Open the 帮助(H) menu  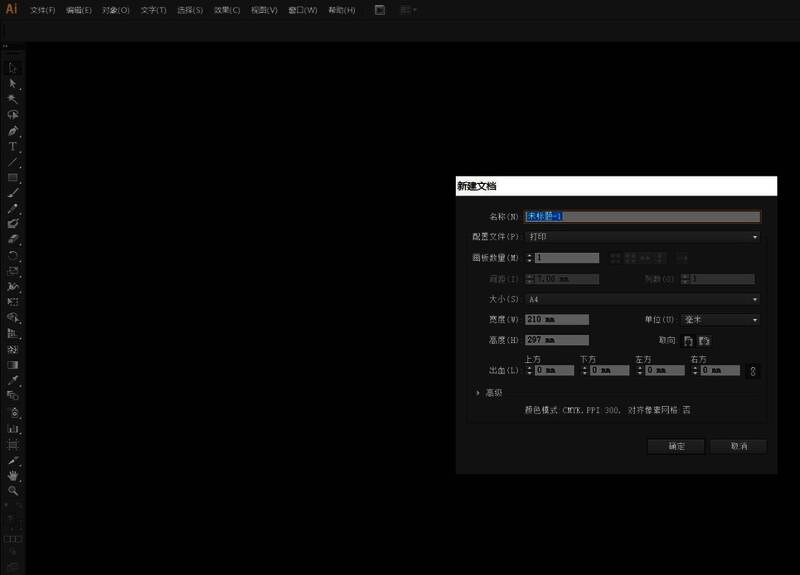click(x=341, y=10)
